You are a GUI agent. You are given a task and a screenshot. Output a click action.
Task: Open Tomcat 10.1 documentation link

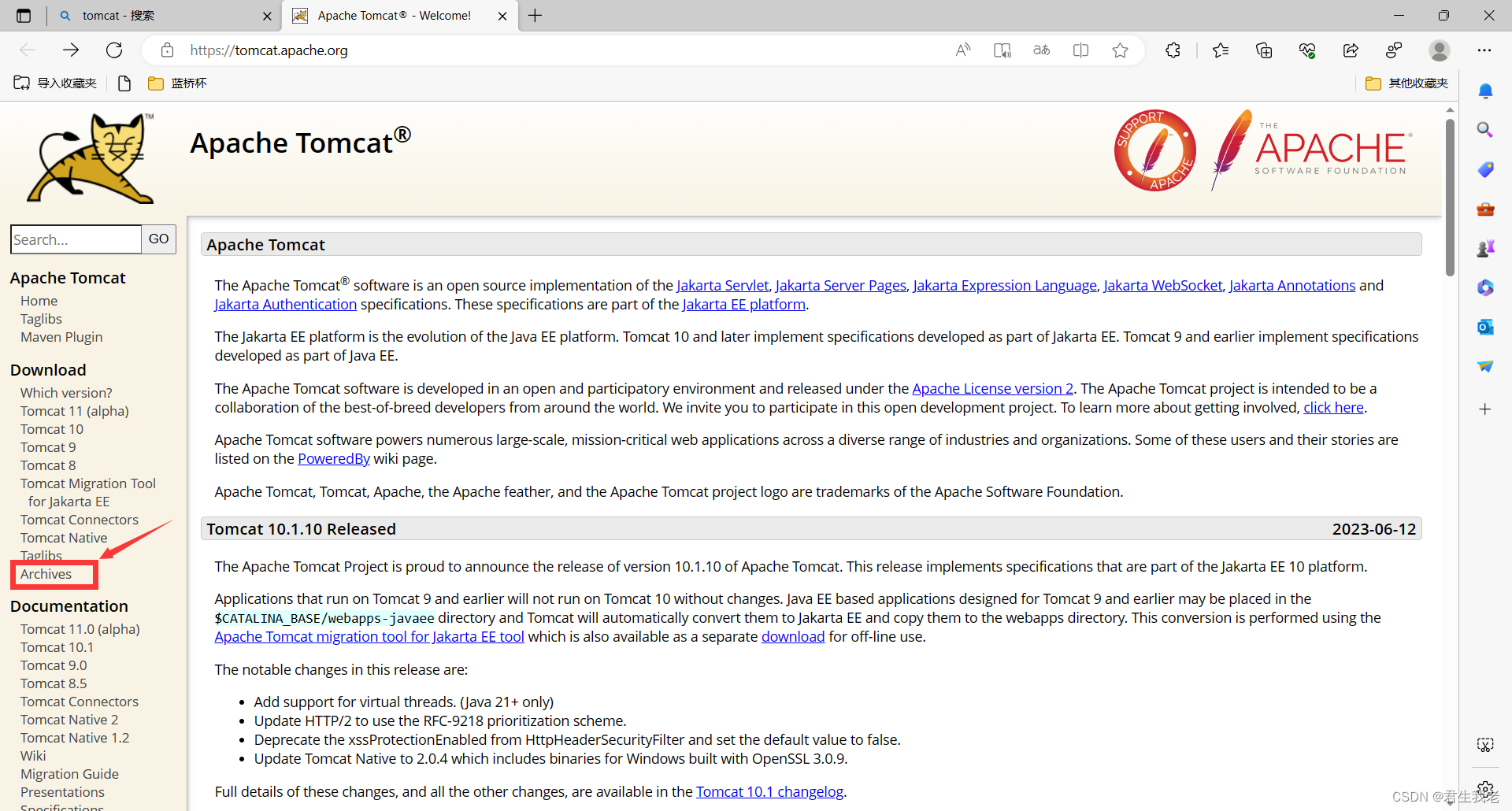click(57, 647)
